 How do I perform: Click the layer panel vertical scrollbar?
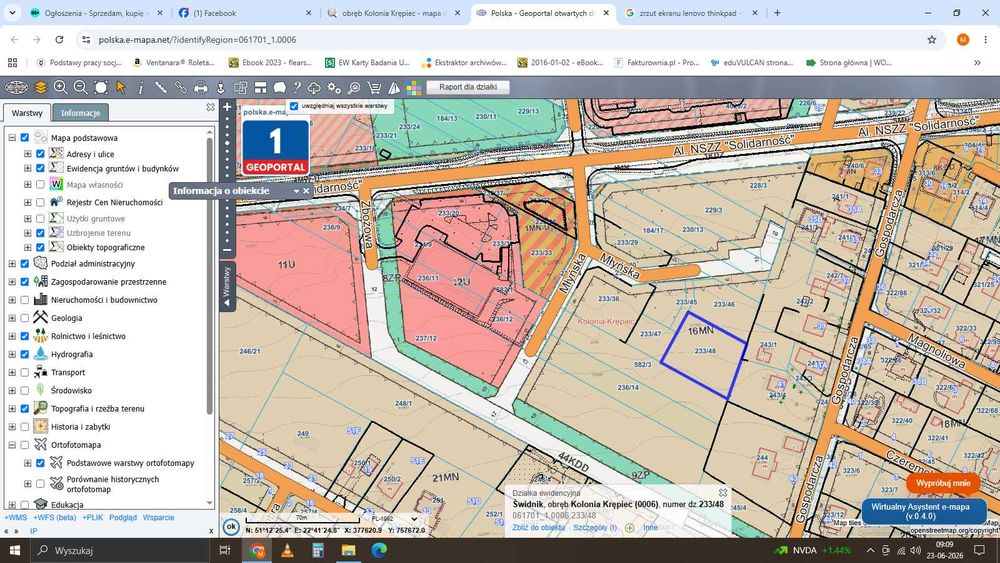click(x=209, y=274)
